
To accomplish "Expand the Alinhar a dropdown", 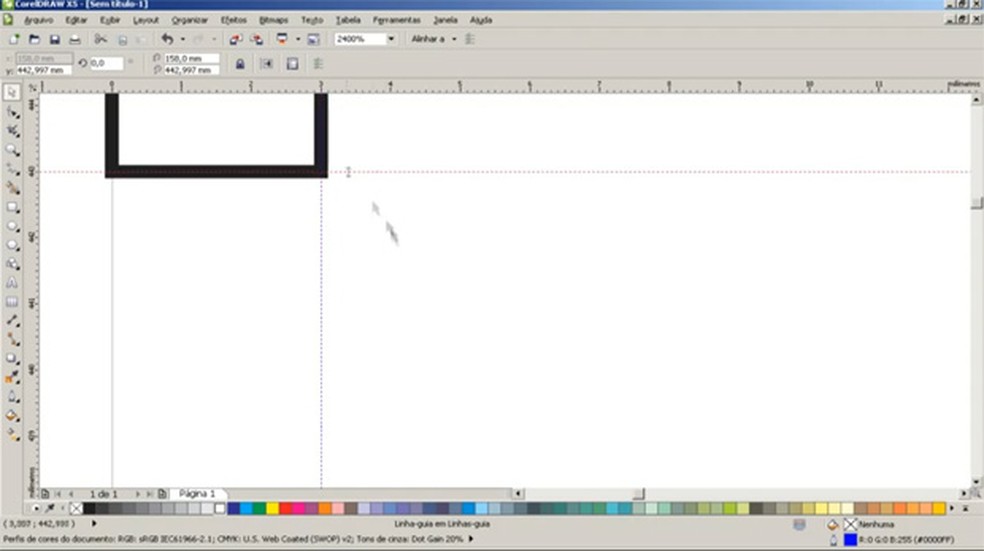I will pyautogui.click(x=454, y=40).
